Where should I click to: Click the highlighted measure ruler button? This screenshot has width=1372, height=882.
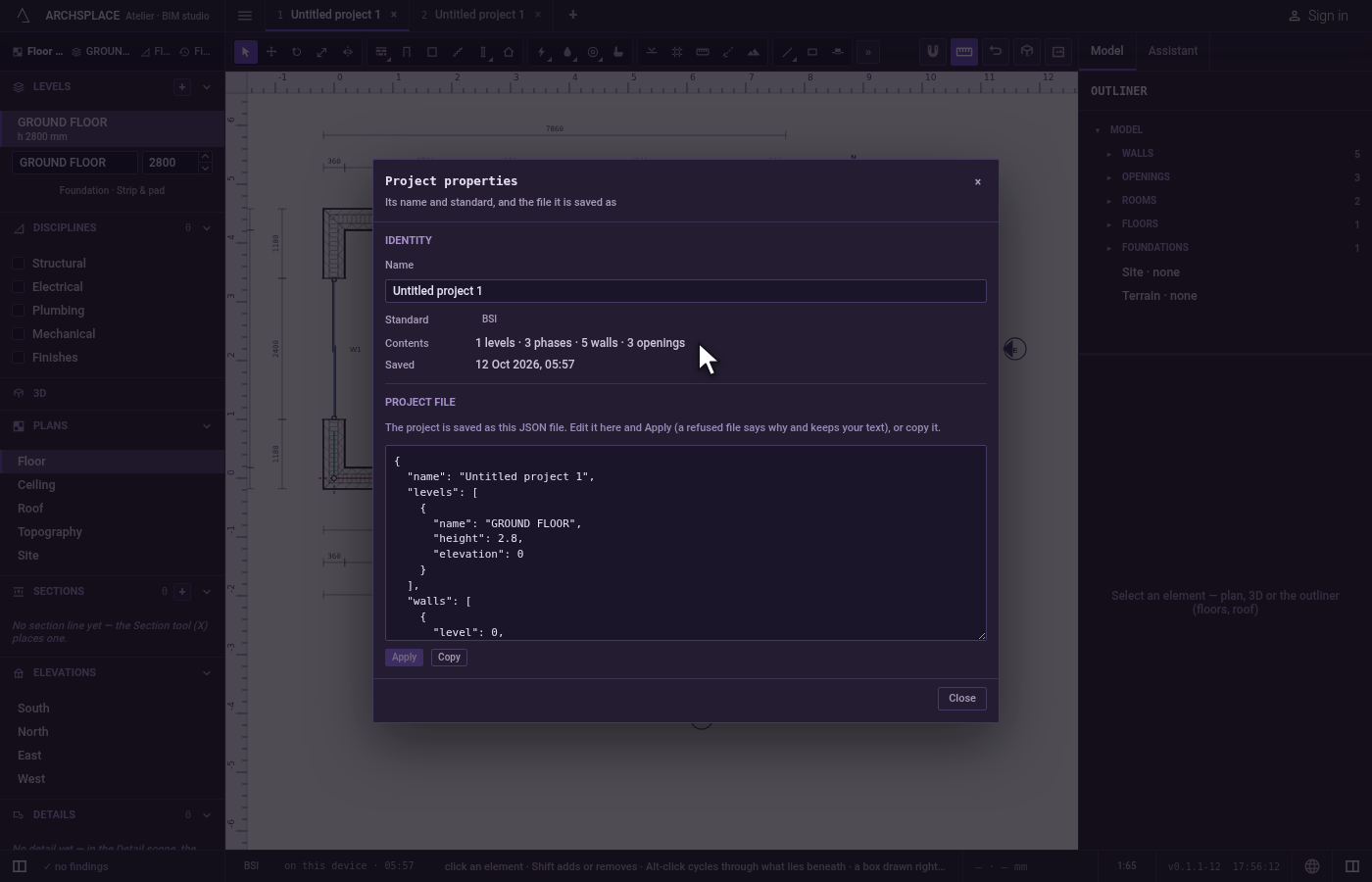964,52
